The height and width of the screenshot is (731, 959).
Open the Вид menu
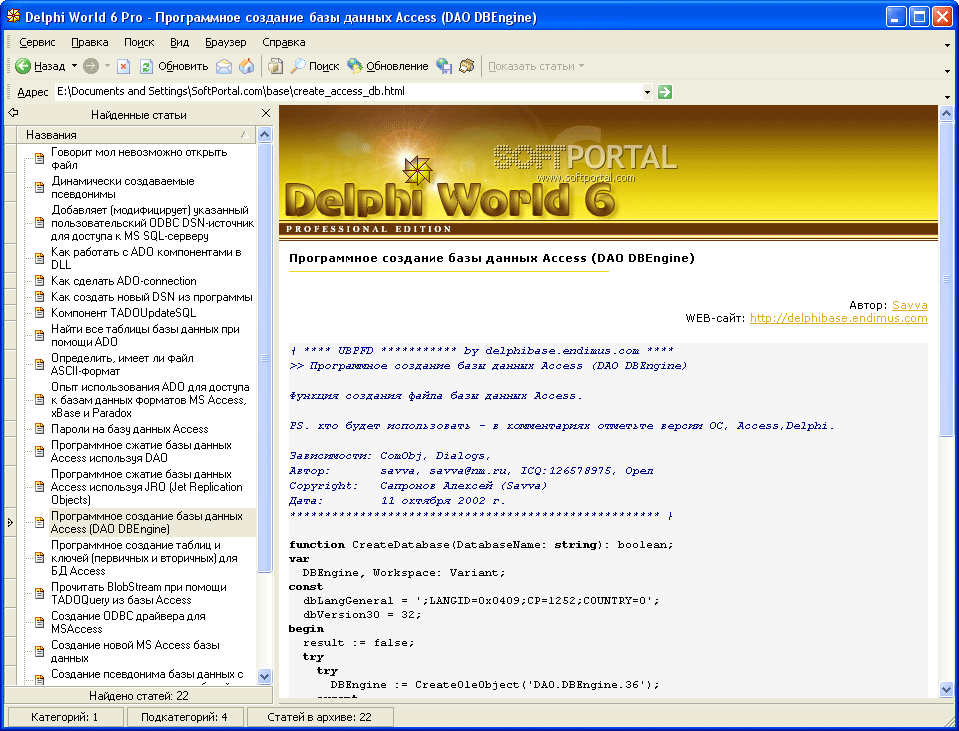pyautogui.click(x=179, y=42)
